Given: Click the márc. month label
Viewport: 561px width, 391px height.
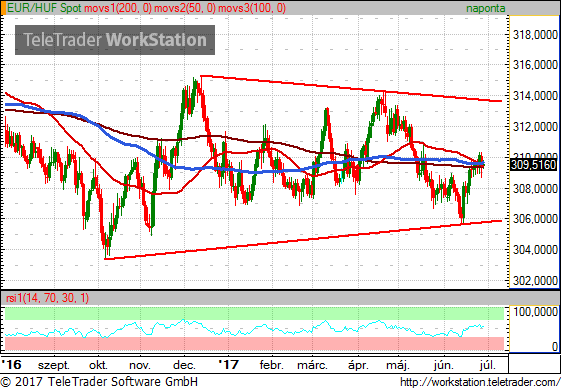Looking at the screenshot, I should (x=312, y=365).
